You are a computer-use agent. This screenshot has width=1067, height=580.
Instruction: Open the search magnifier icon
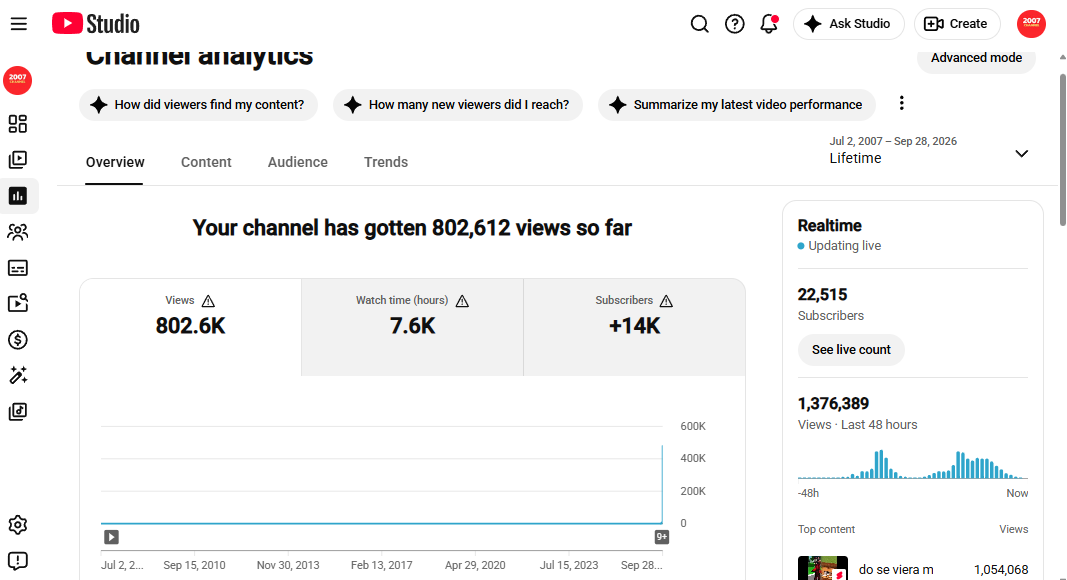(700, 24)
